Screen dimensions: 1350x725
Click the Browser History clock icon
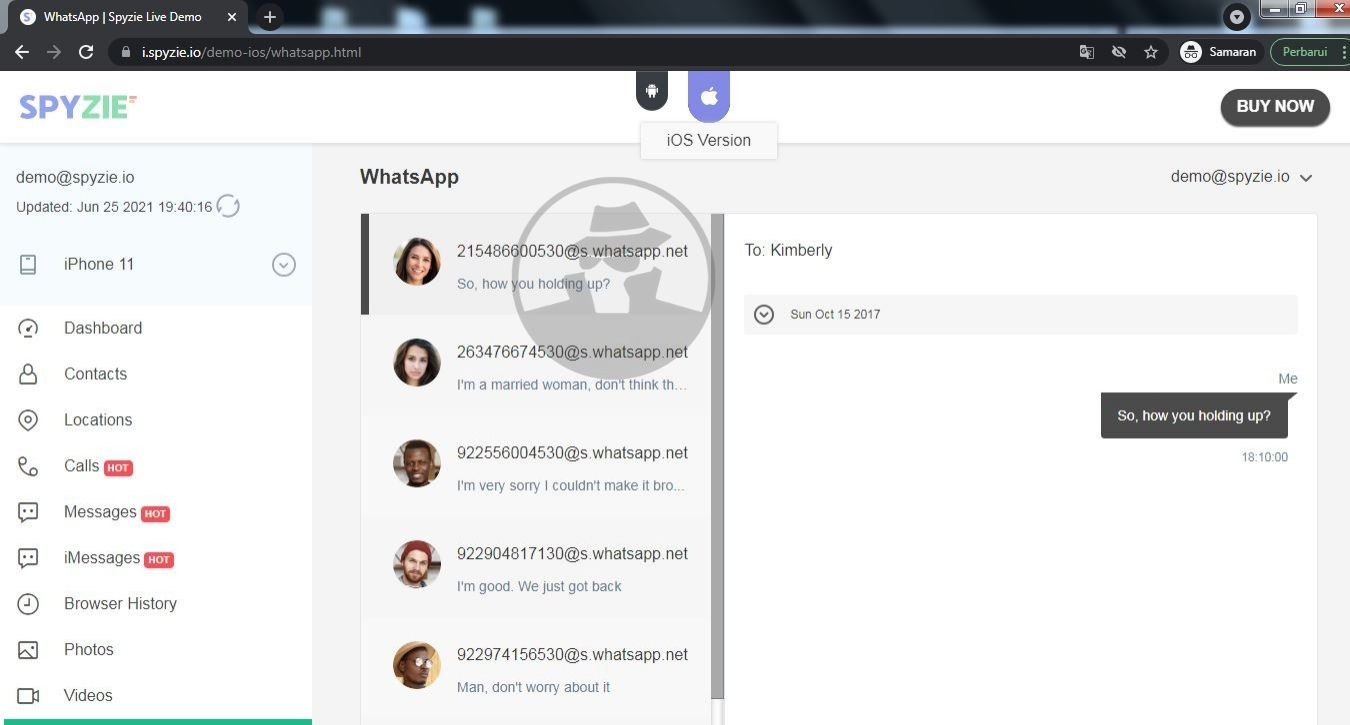[x=28, y=604]
